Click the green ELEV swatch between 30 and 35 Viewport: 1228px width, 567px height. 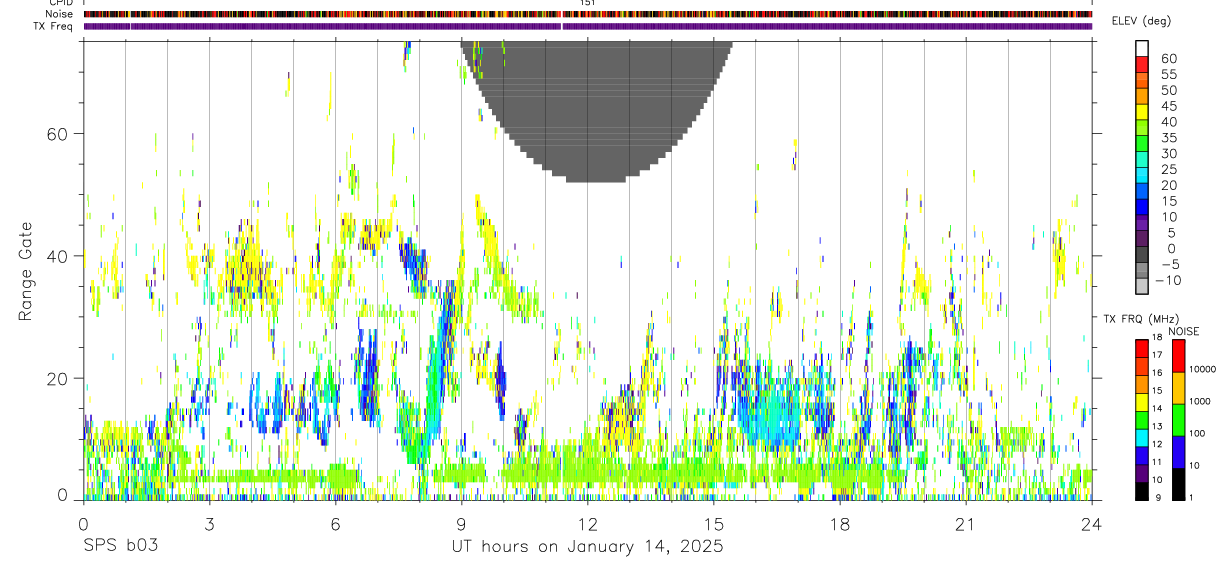coord(1144,144)
